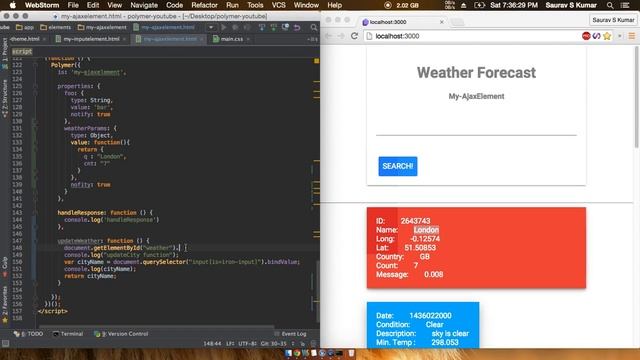Click the script breadcrumb tag
This screenshot has height=360, width=640.
(22, 51)
